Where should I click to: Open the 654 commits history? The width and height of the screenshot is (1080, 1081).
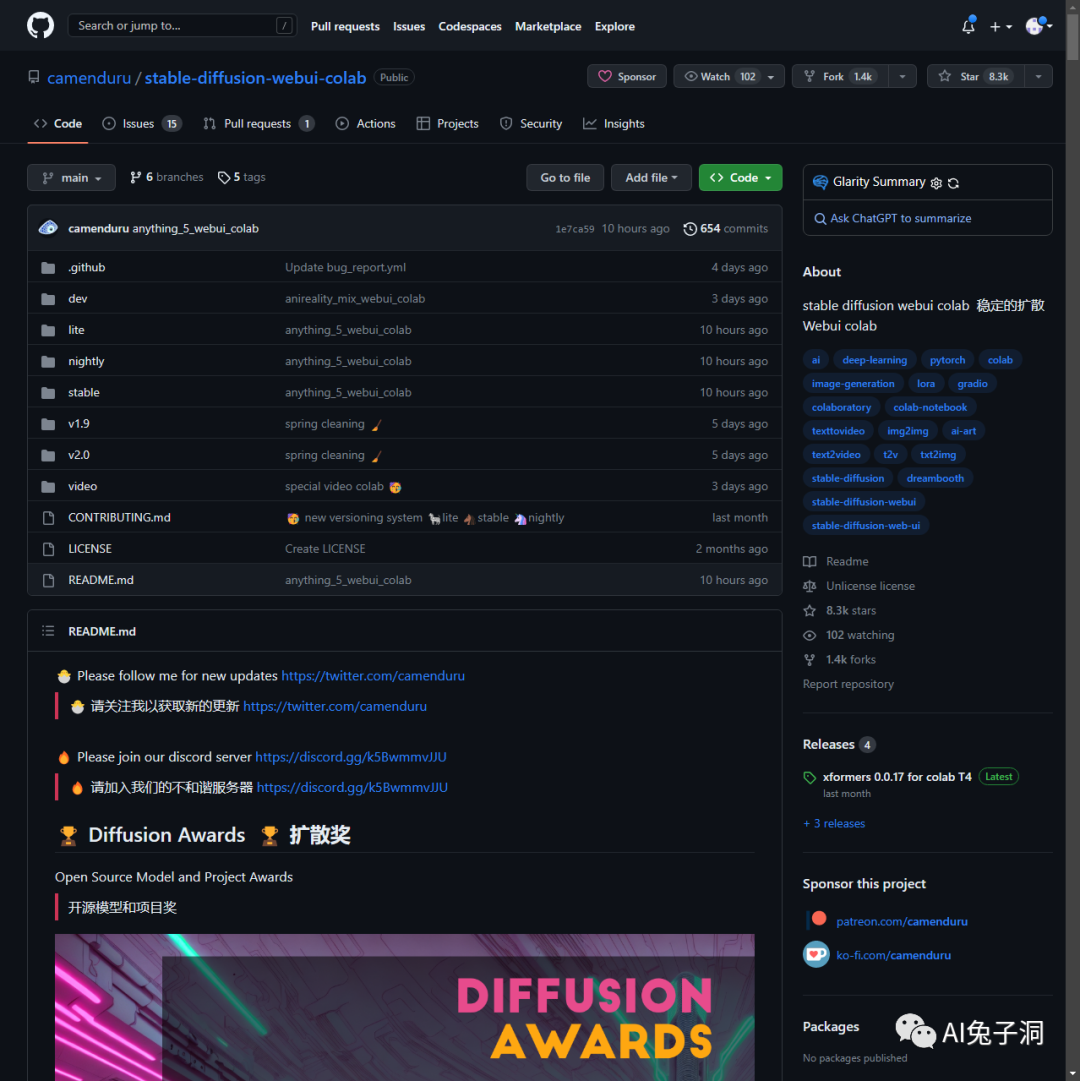coord(725,229)
